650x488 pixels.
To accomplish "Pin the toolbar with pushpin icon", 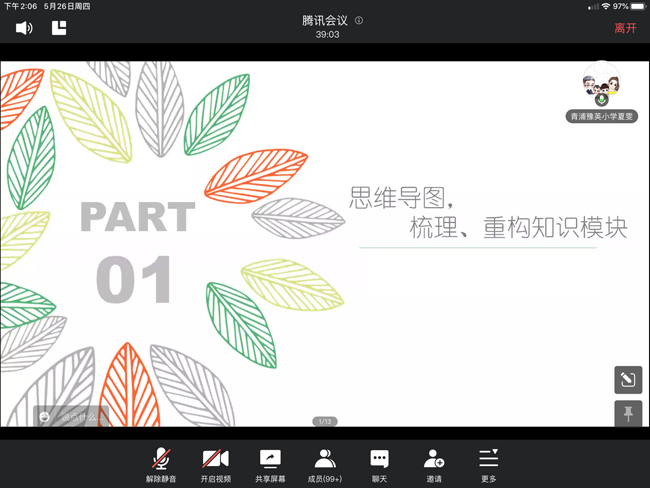I will pos(628,414).
